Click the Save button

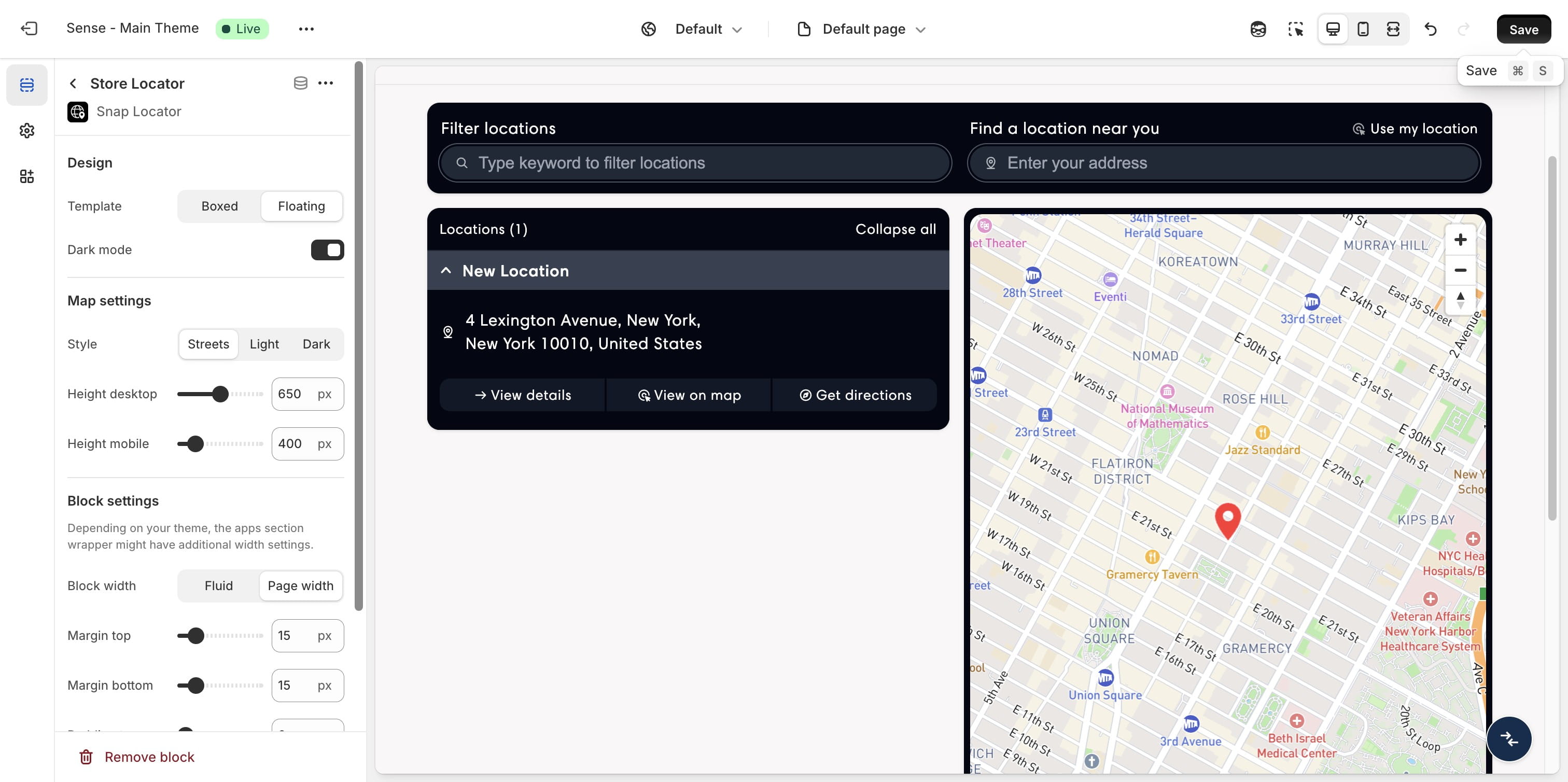click(1523, 29)
